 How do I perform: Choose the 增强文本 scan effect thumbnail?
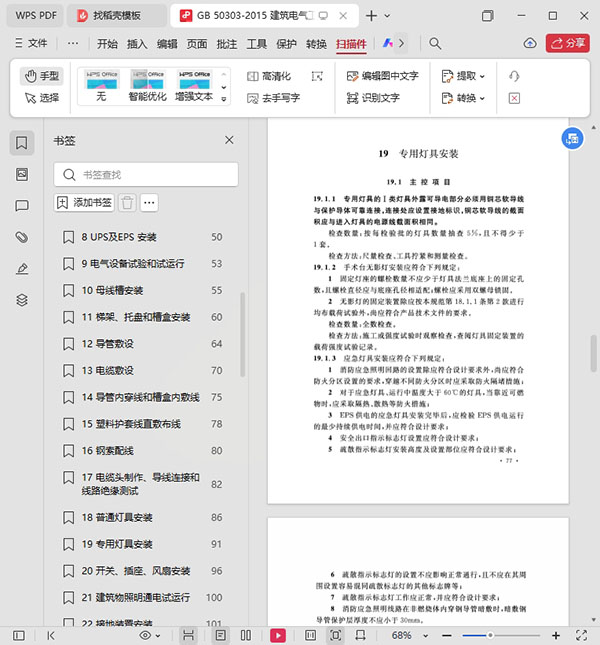pos(194,86)
